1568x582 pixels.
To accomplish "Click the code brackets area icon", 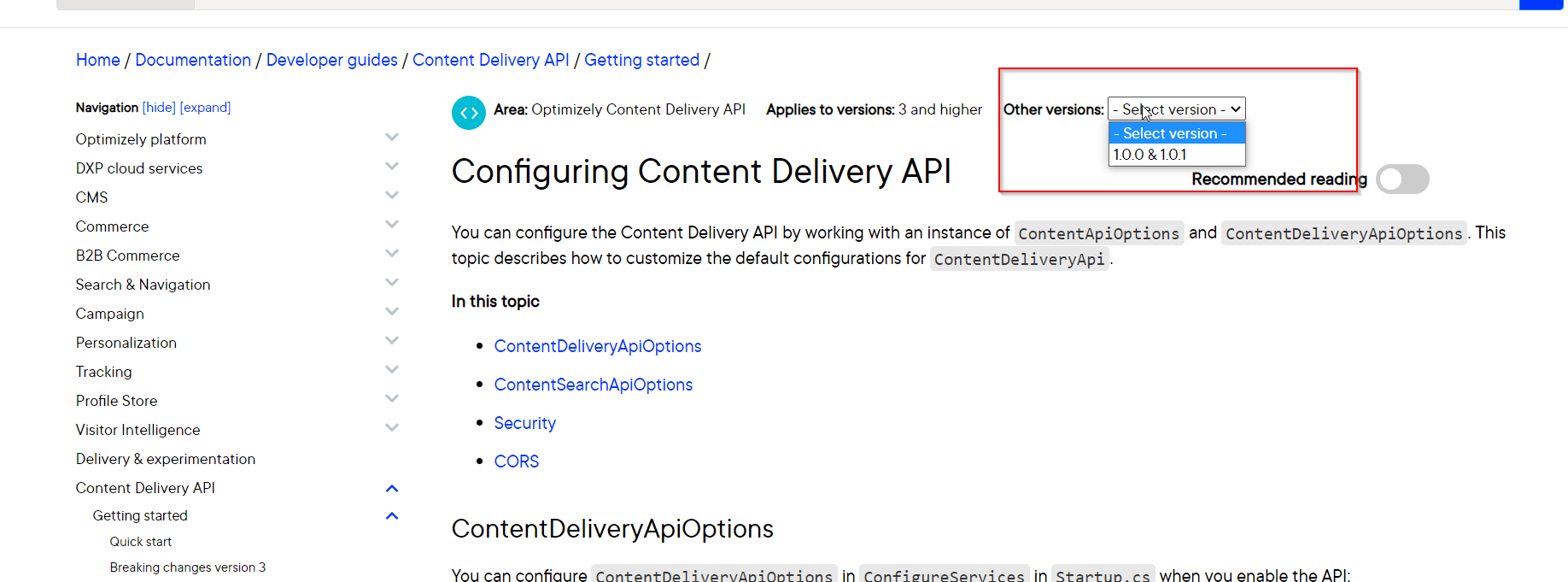I will (x=468, y=112).
